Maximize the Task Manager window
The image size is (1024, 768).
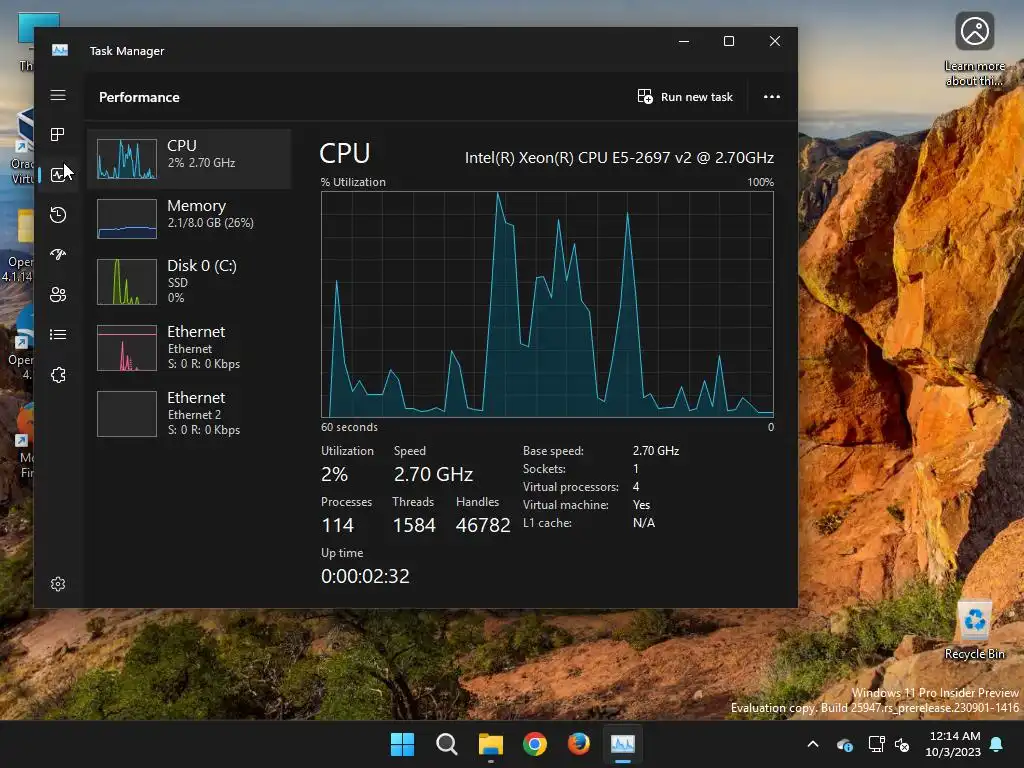pos(729,41)
